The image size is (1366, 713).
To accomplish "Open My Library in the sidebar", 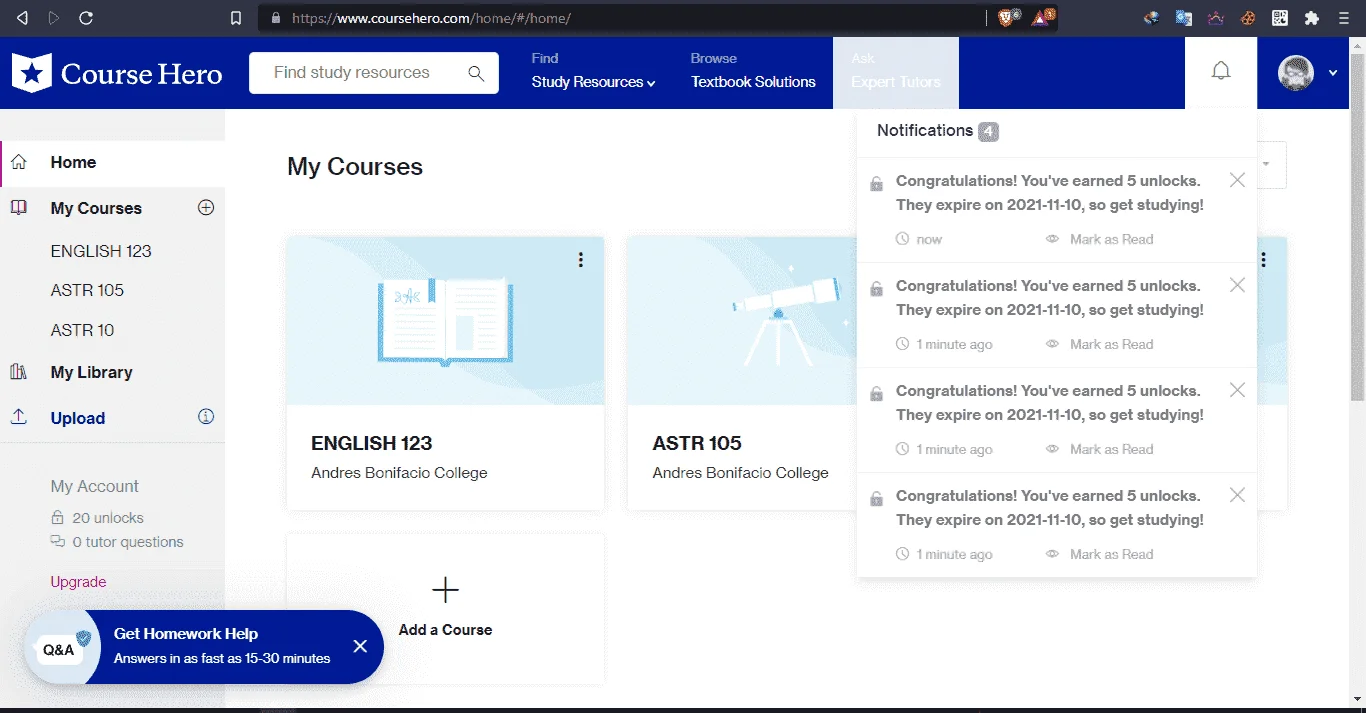I will click(x=91, y=372).
